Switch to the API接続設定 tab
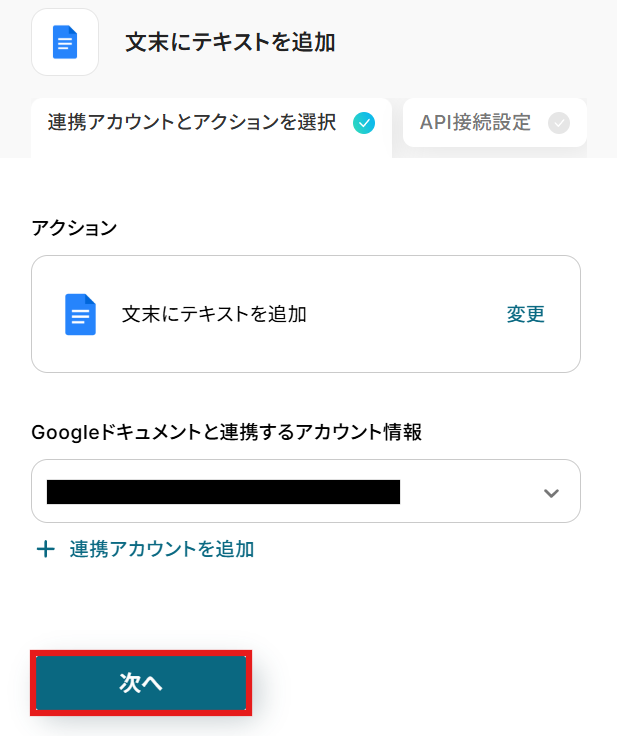This screenshot has height=736, width=617. 494,123
